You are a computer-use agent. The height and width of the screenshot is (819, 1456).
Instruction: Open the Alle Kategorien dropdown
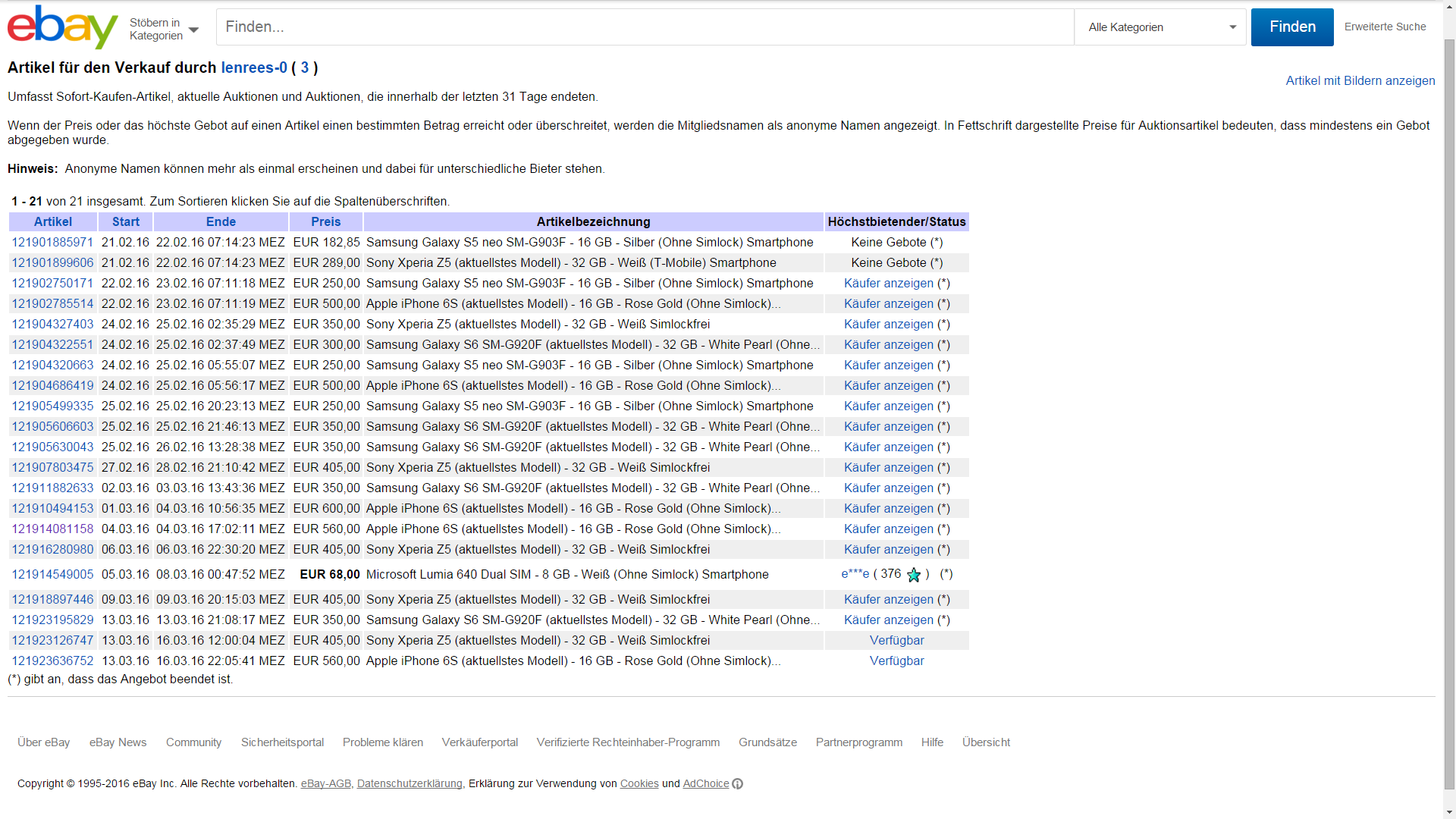pos(1160,27)
